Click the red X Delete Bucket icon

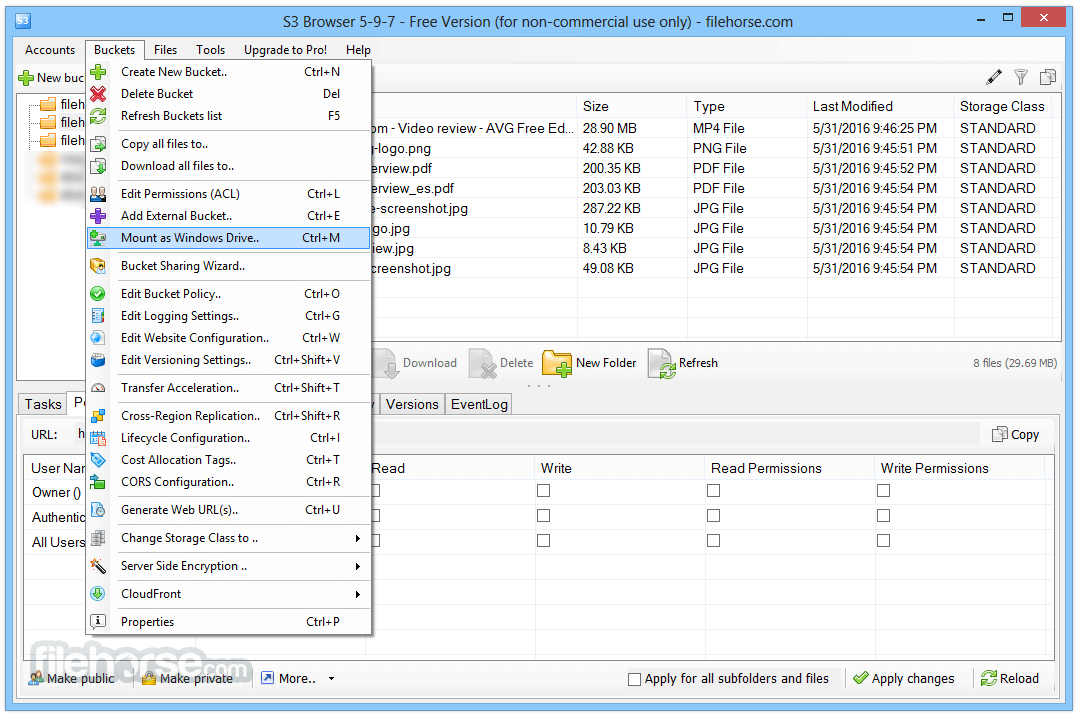click(98, 94)
